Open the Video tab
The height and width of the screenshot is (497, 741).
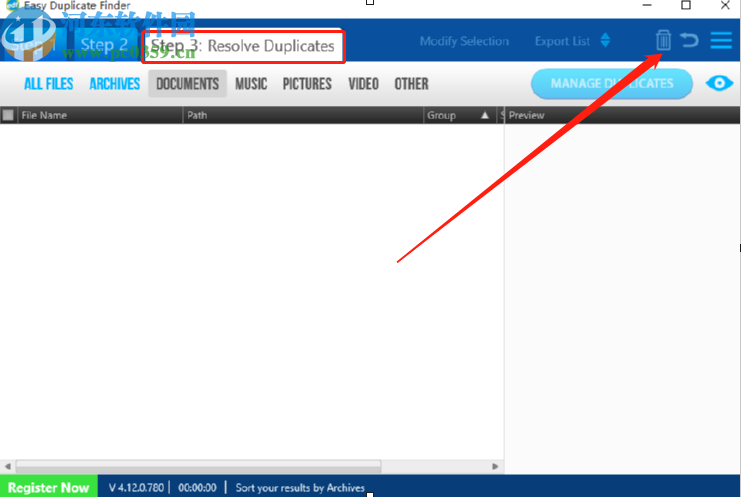click(x=363, y=84)
